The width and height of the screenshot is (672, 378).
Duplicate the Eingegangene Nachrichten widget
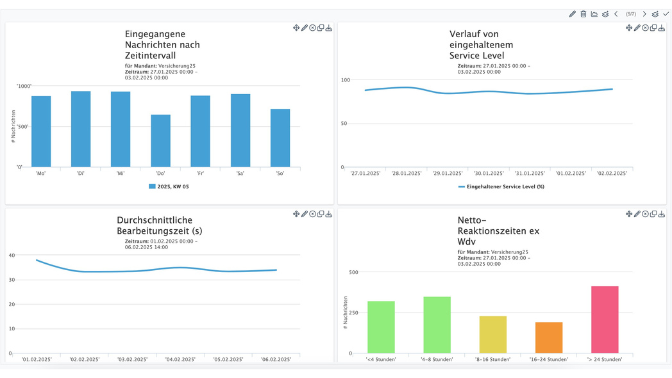(321, 28)
